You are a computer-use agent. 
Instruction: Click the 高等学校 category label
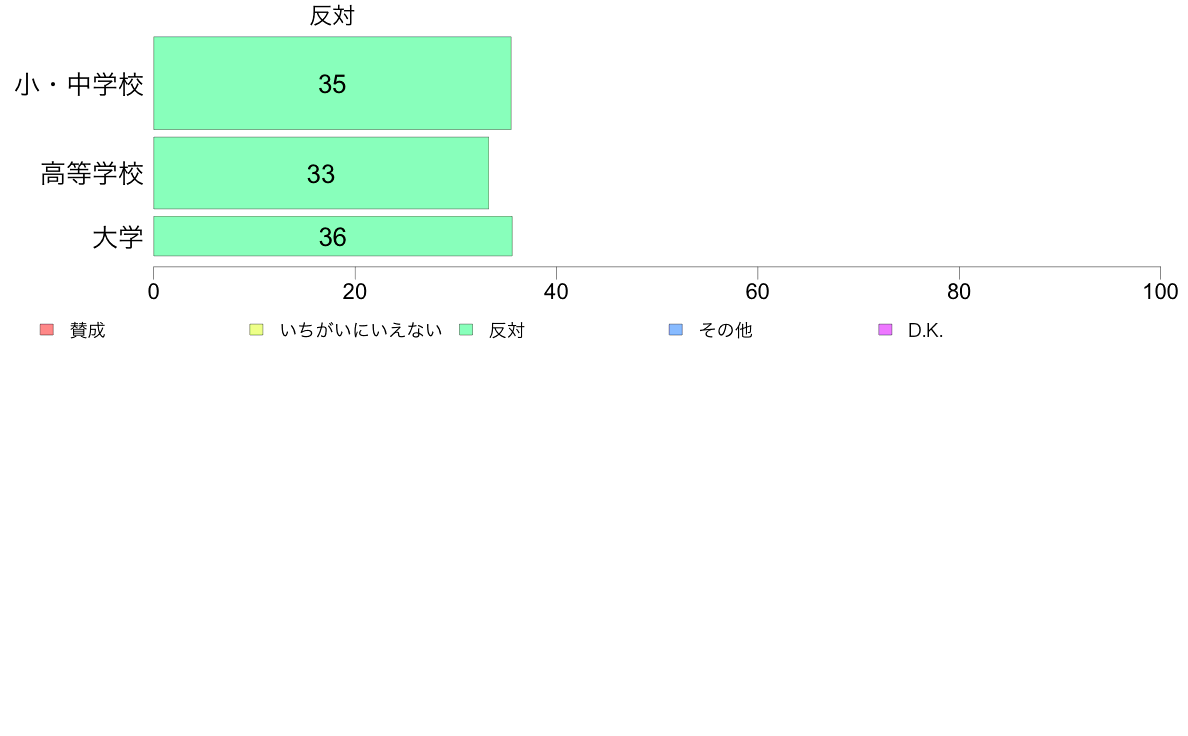coord(92,174)
